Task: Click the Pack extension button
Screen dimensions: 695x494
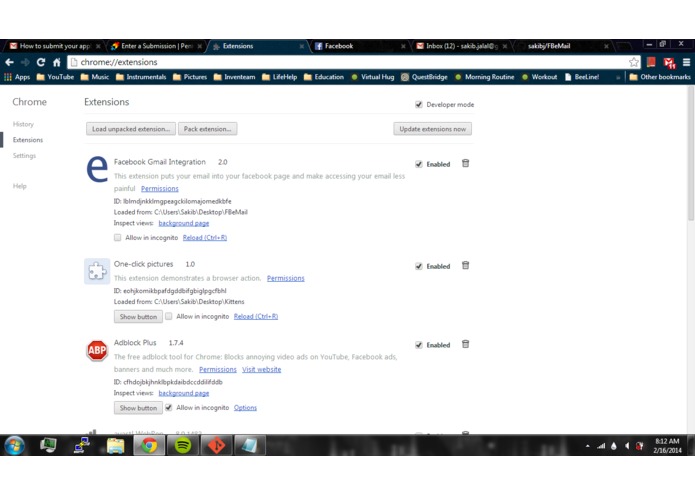Action: point(207,129)
